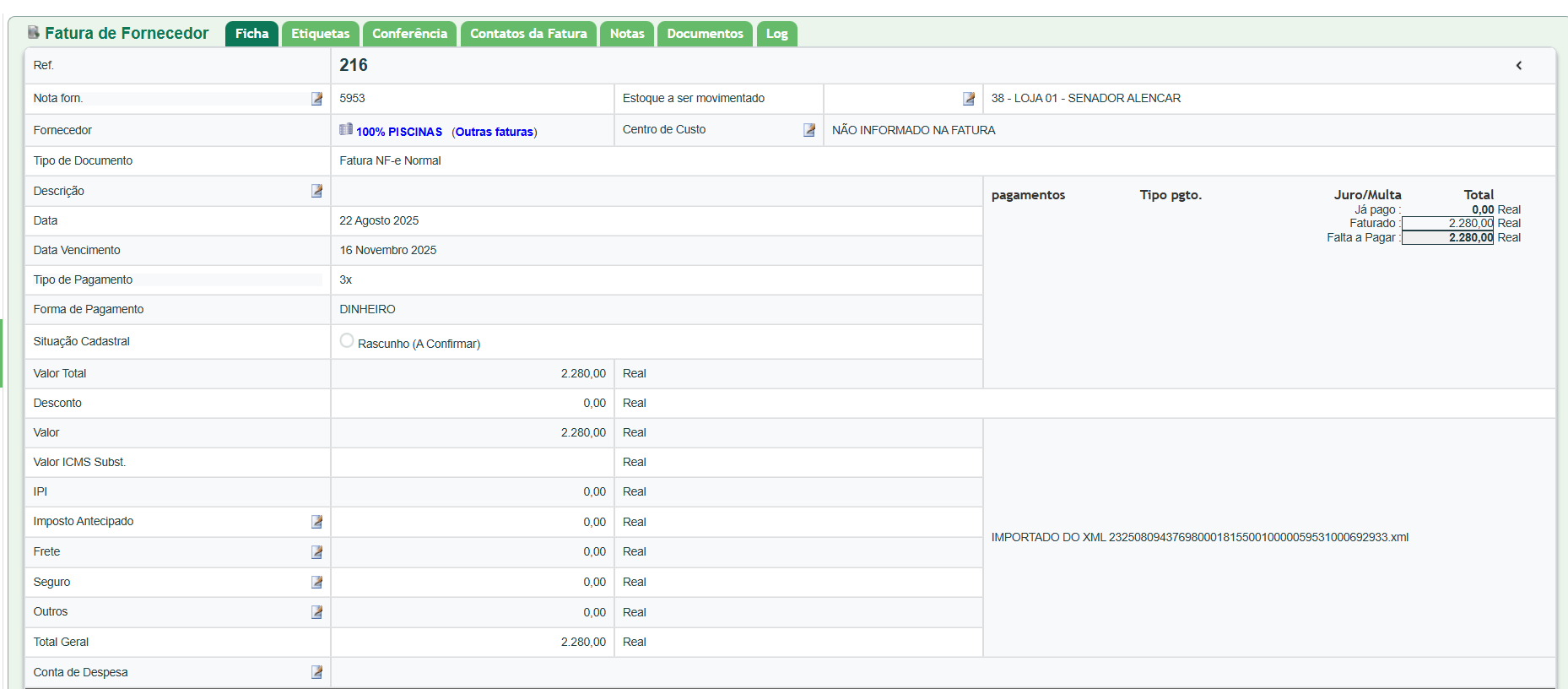The image size is (1568, 689).
Task: Click the Desconto value 0,00
Action: pos(595,403)
